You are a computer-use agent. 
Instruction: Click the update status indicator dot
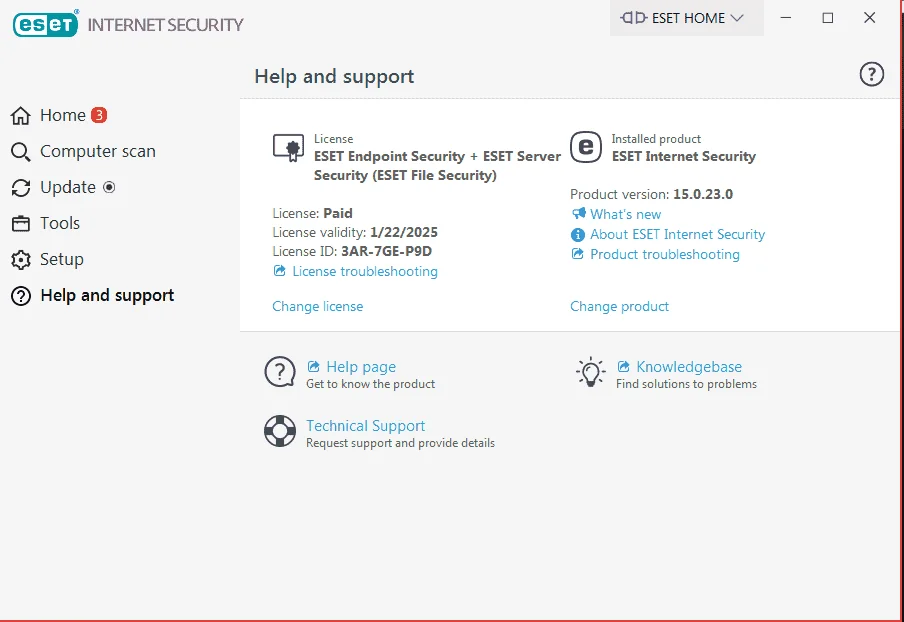coord(109,187)
